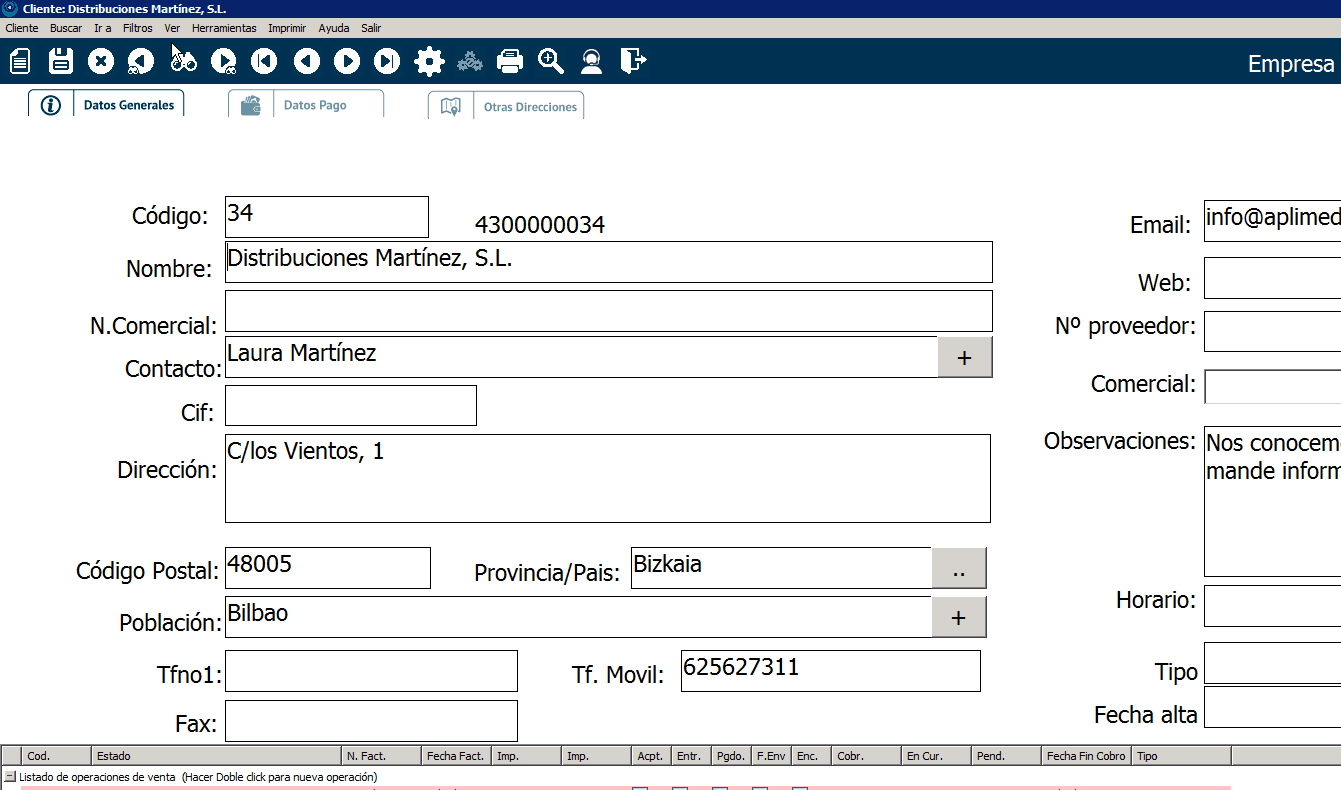
Task: Click the plus button beside Contacto
Action: (964, 358)
